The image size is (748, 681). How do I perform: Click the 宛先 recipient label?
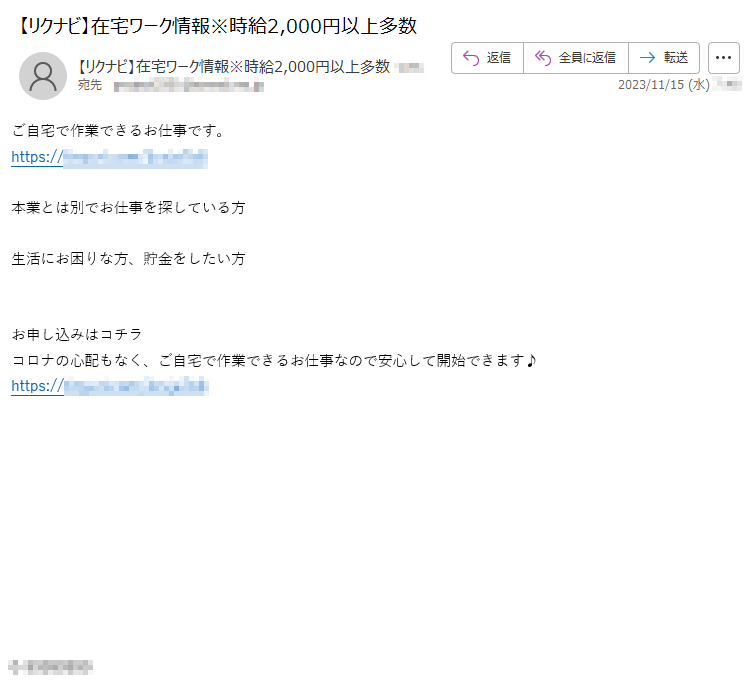tap(90, 85)
